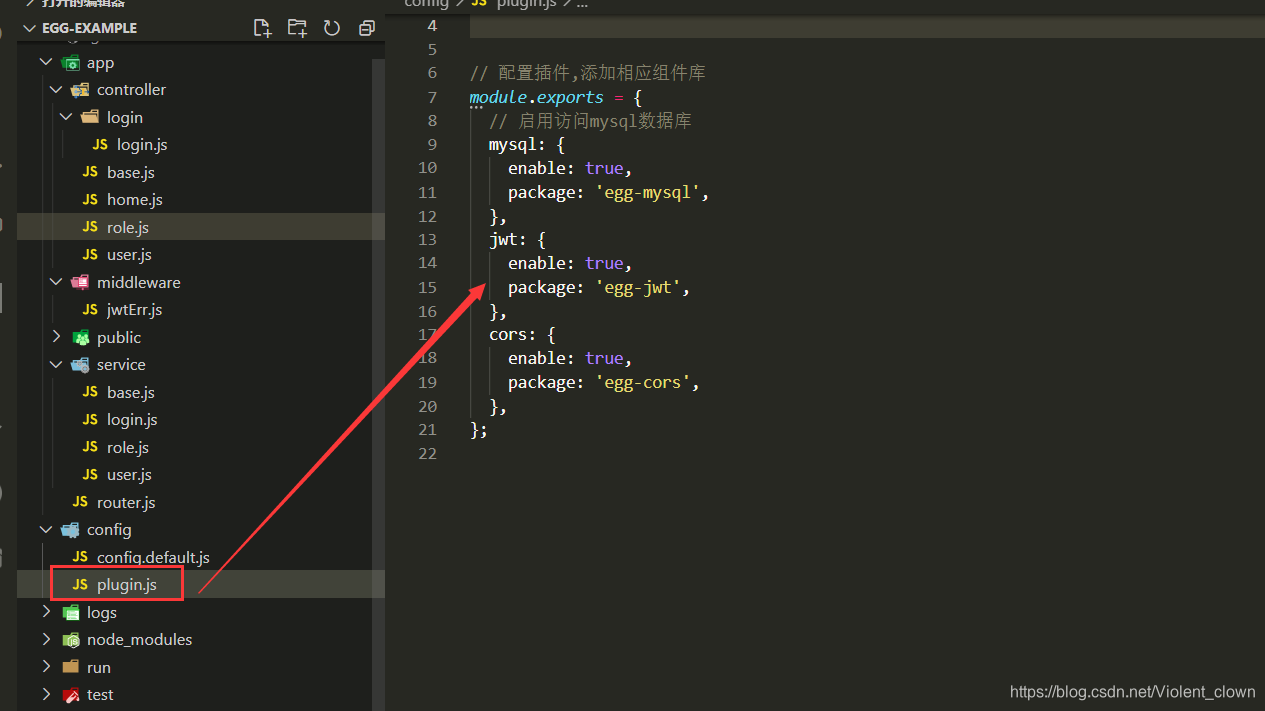Image resolution: width=1265 pixels, height=711 pixels.
Task: Click the CSDN blog link watermark
Action: (x=1132, y=691)
